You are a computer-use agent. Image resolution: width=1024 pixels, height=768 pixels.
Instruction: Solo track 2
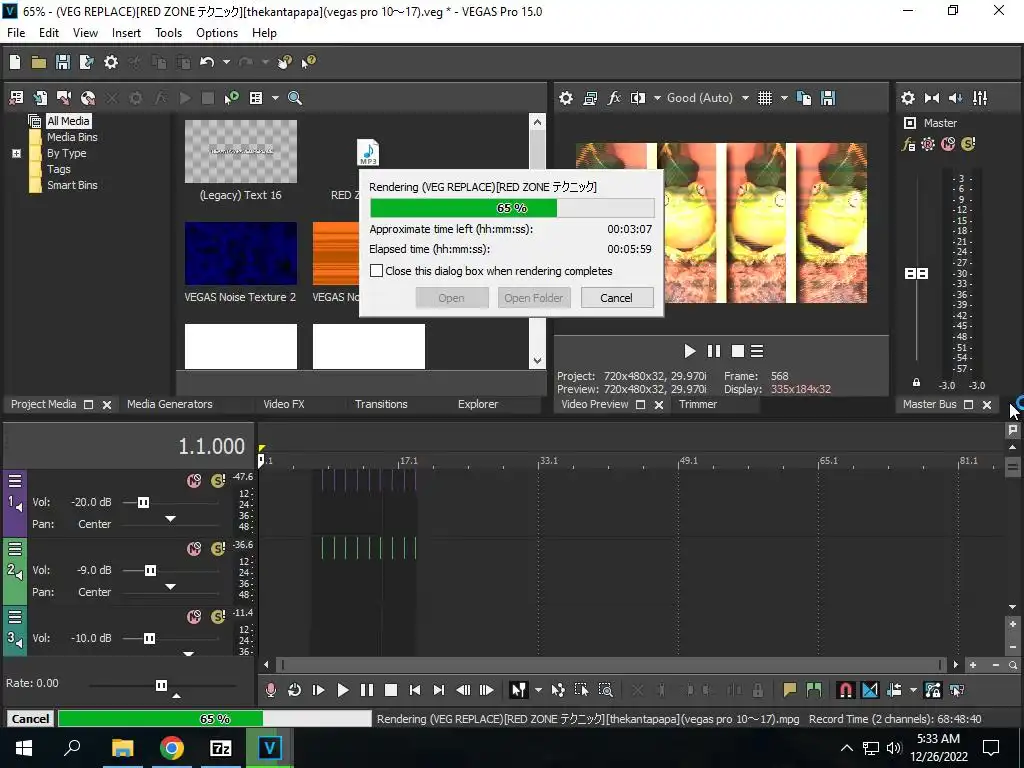coord(218,549)
